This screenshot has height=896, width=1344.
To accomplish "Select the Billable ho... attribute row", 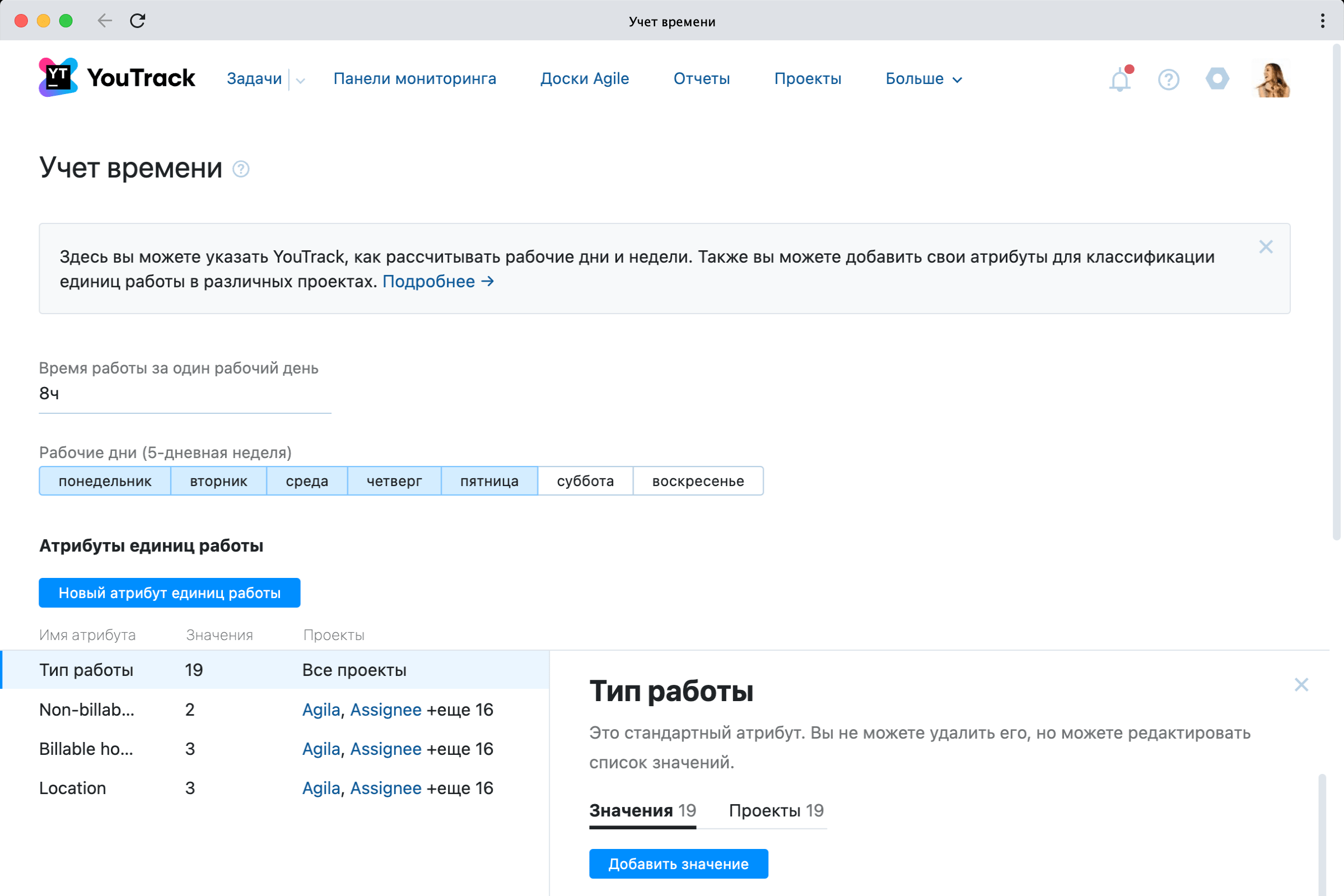I will coord(87,749).
